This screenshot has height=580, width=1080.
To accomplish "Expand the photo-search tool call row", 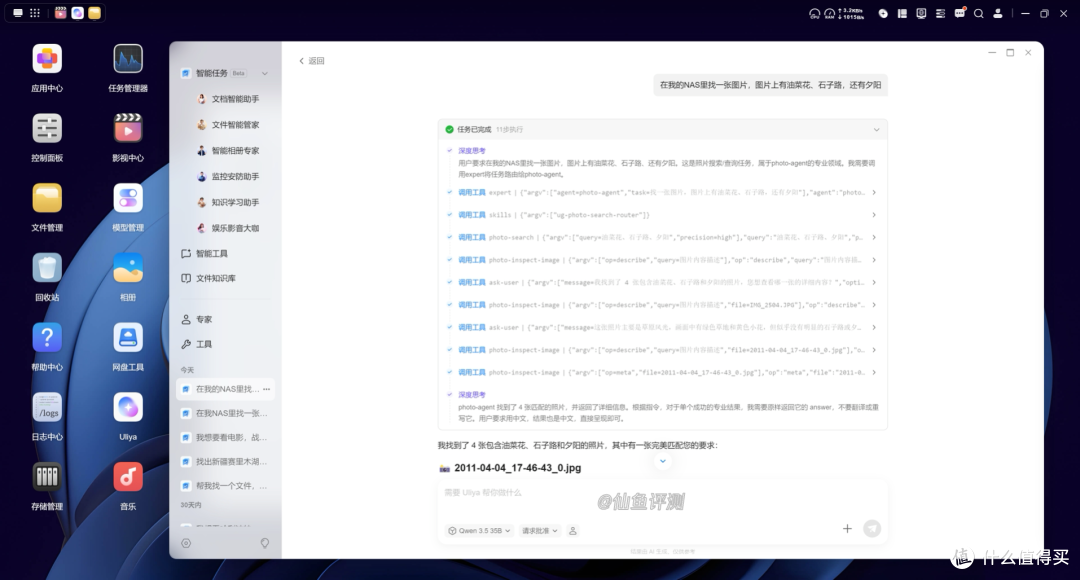I will 661,238.
